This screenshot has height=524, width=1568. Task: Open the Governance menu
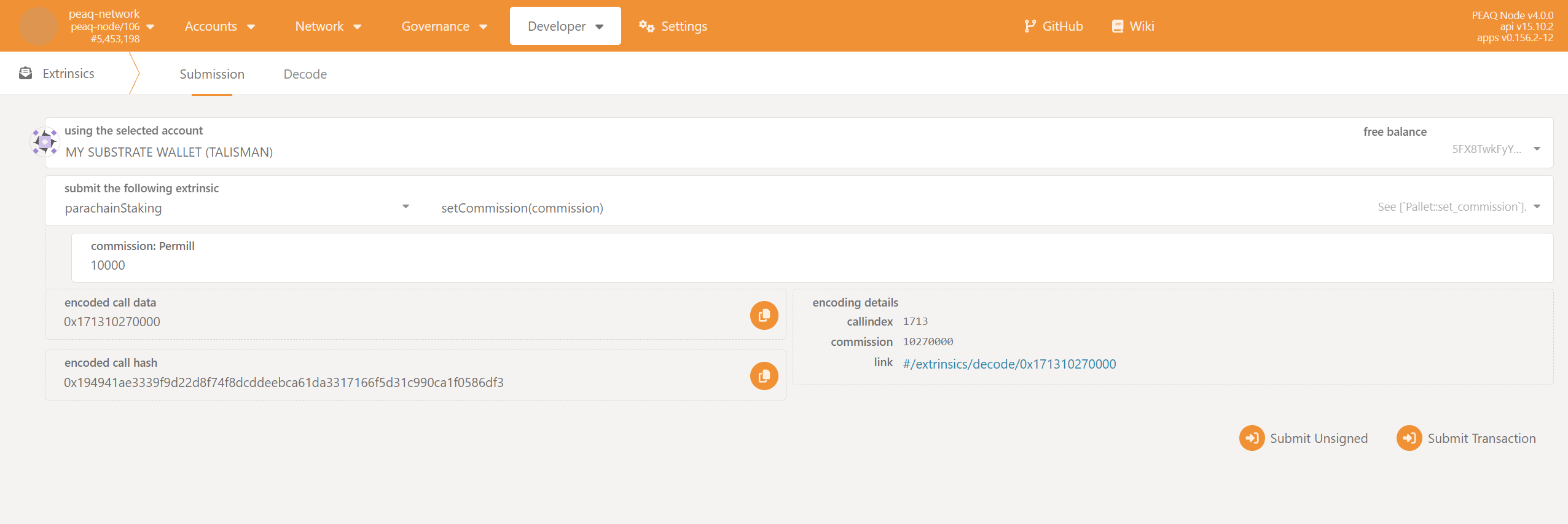(444, 26)
